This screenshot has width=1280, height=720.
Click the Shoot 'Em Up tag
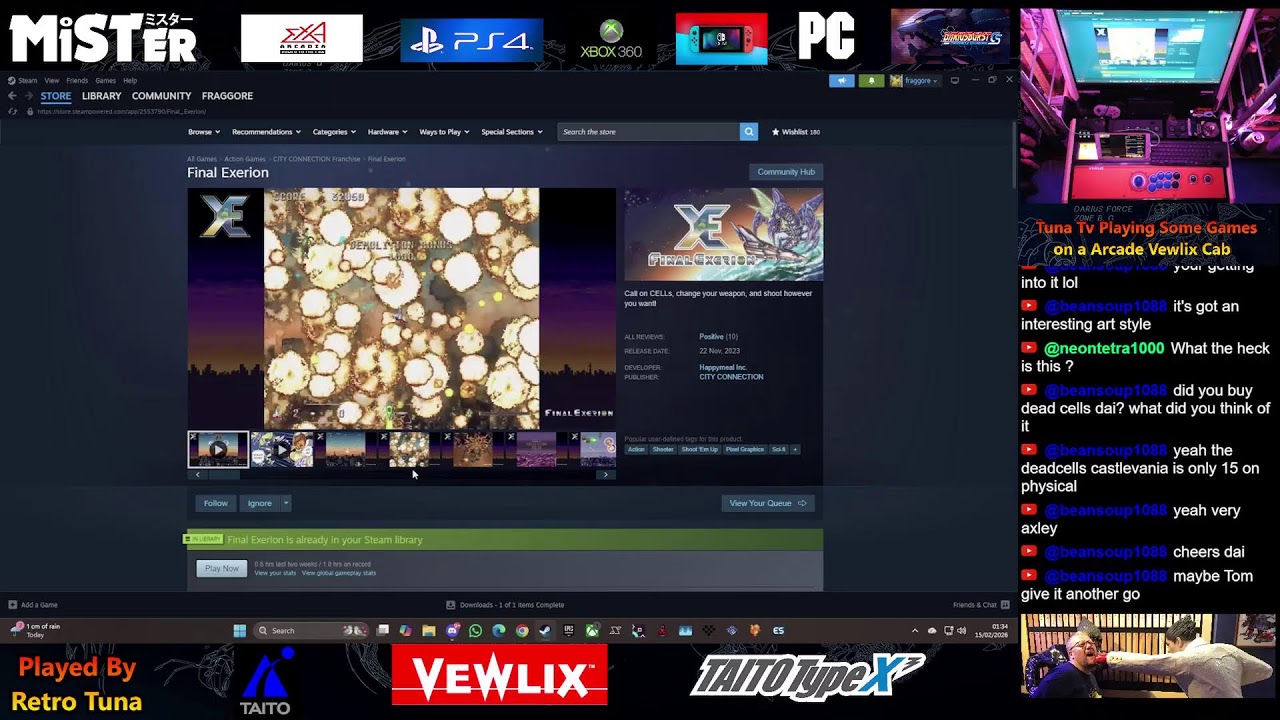tap(700, 450)
